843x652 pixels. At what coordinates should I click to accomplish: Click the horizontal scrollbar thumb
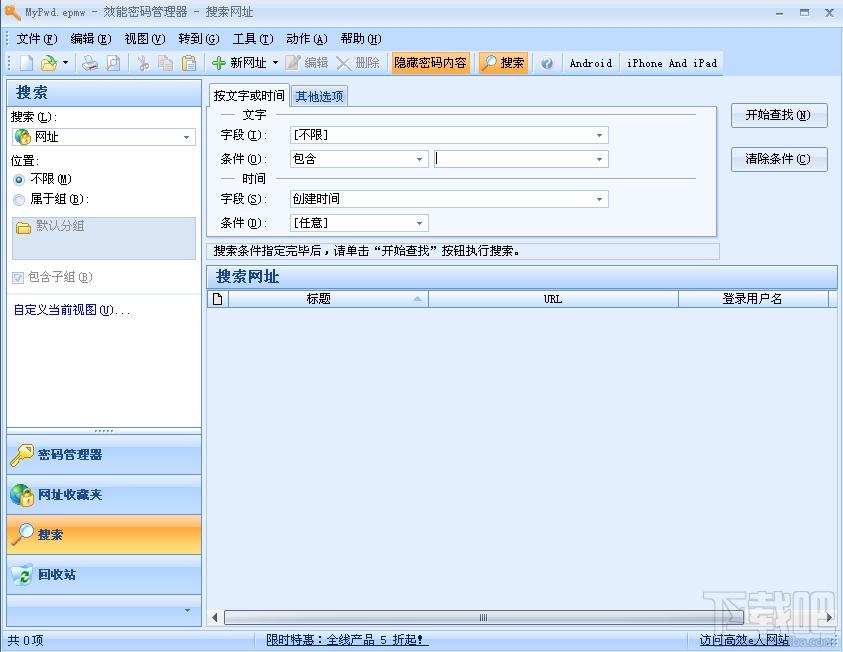point(483,618)
